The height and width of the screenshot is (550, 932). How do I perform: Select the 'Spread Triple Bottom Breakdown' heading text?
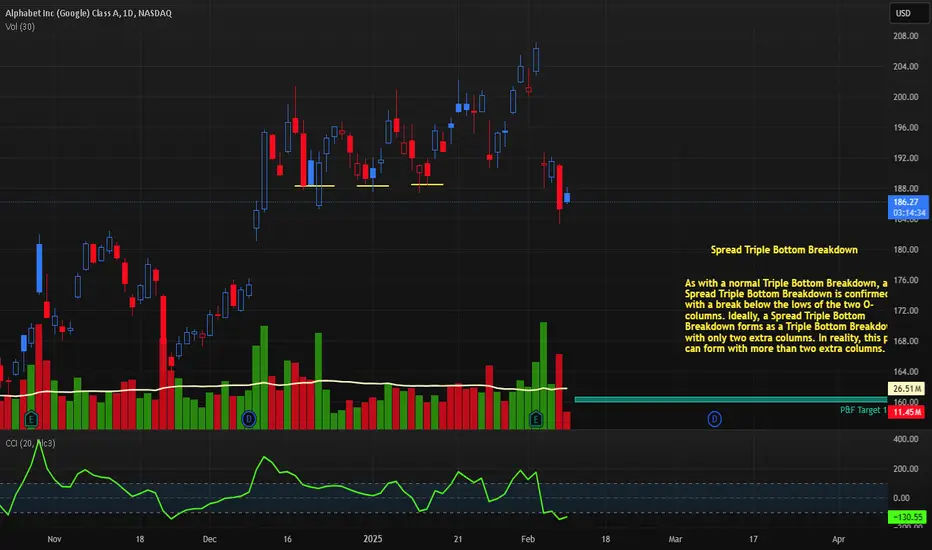coord(784,250)
